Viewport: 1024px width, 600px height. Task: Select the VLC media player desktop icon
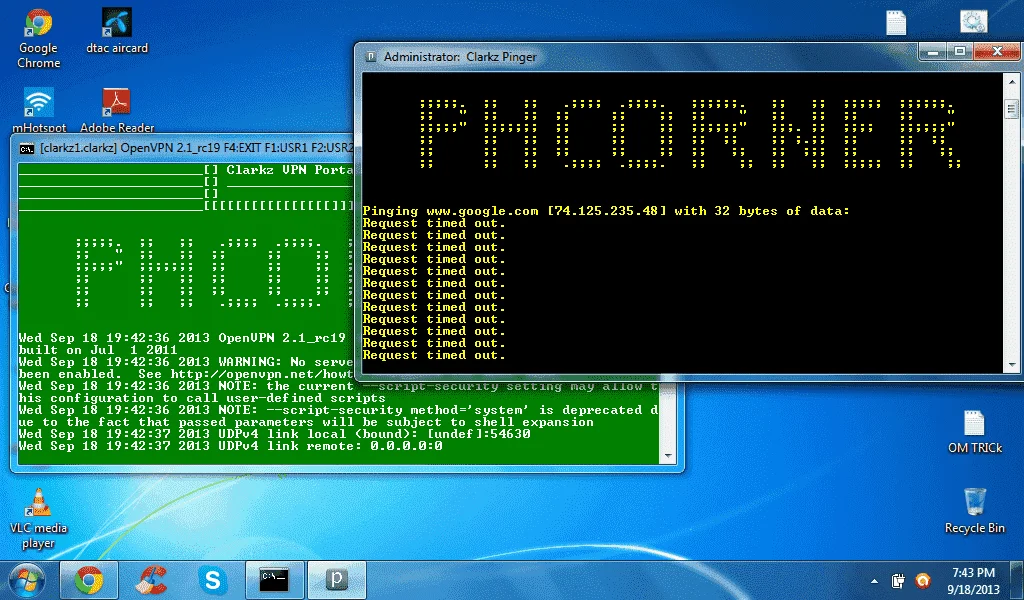click(38, 518)
